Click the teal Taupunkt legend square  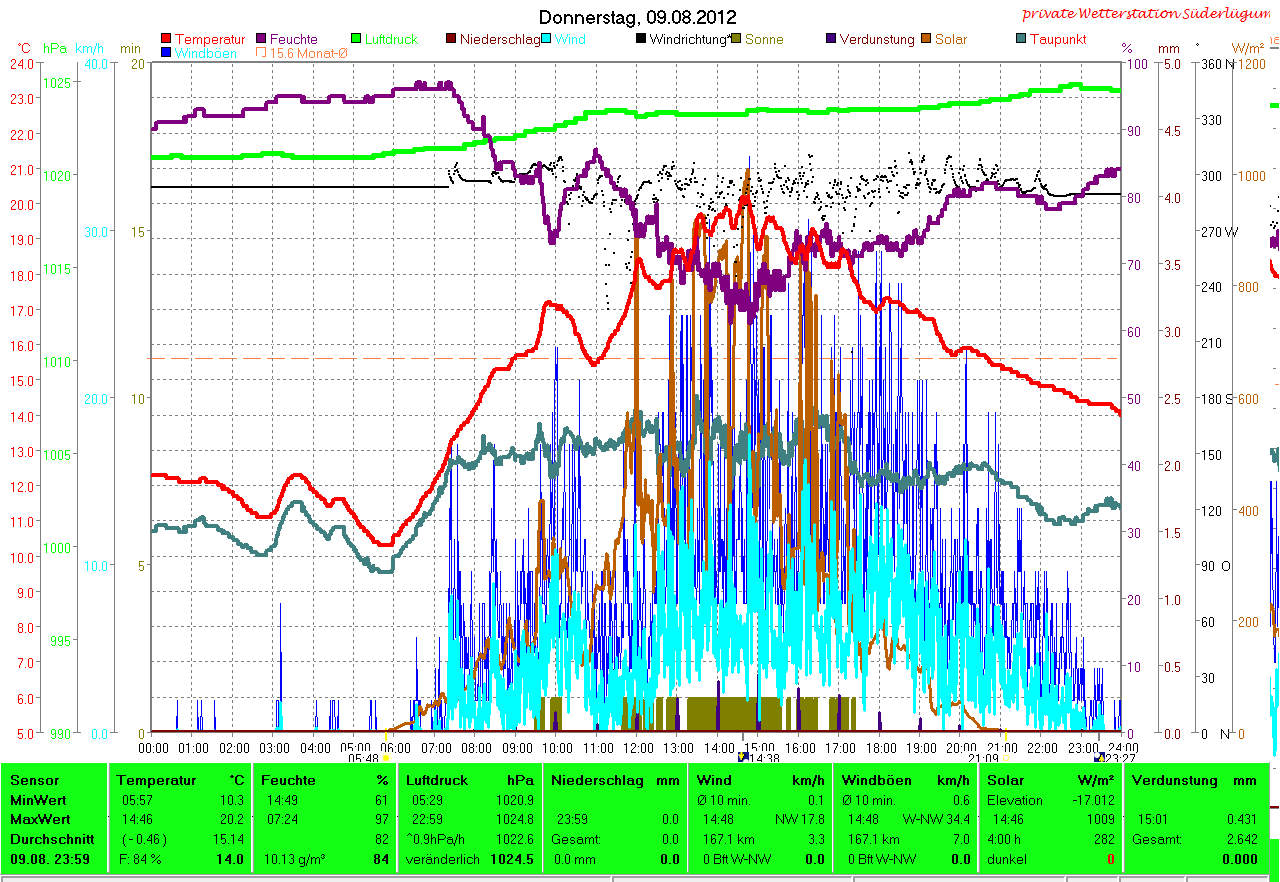1021,39
